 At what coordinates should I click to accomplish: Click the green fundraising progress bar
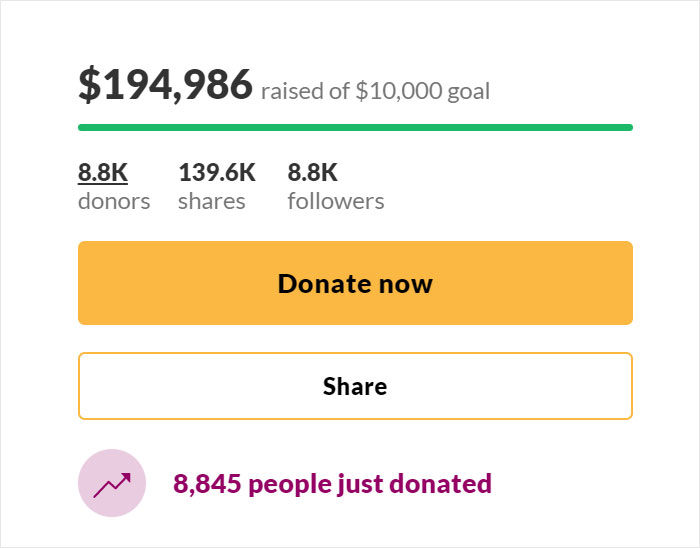[x=355, y=128]
